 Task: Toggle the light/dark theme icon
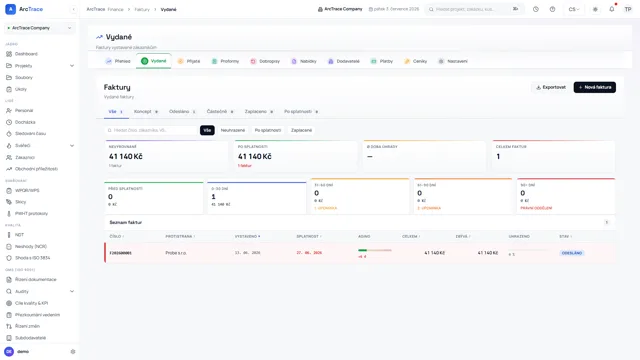tap(595, 9)
